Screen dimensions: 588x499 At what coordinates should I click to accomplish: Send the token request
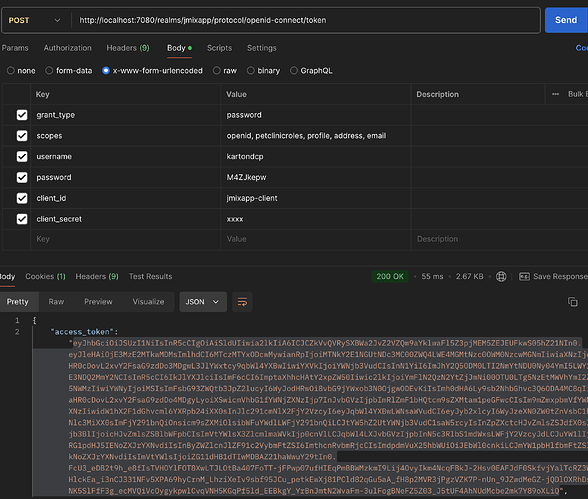[x=566, y=20]
